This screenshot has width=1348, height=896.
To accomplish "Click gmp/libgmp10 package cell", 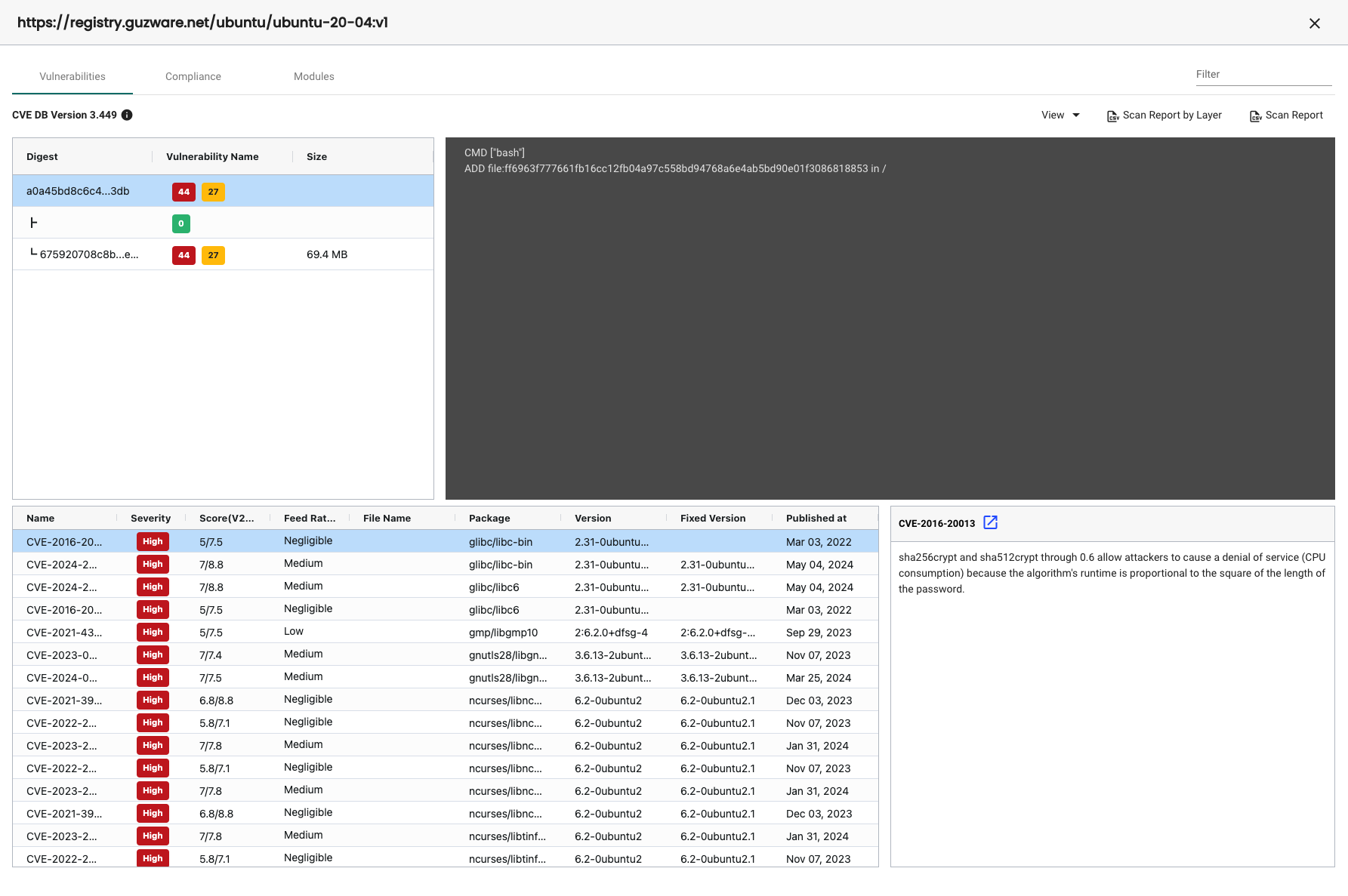I will (503, 633).
